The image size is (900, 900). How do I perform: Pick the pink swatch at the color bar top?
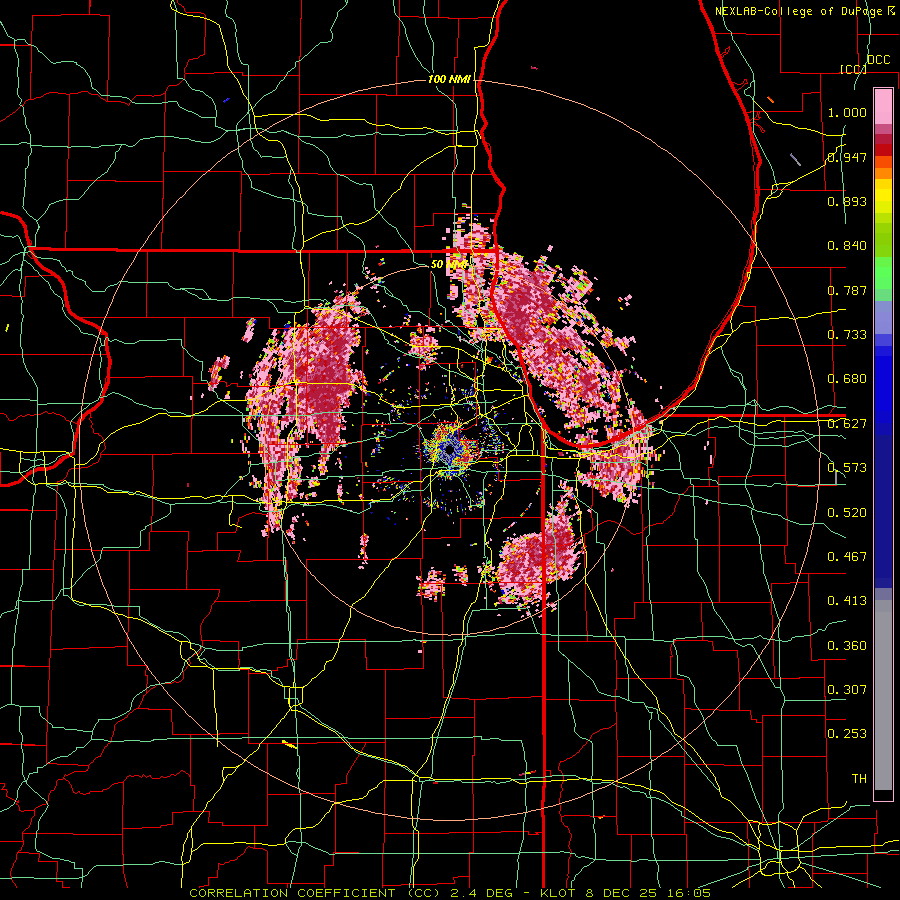[x=883, y=106]
